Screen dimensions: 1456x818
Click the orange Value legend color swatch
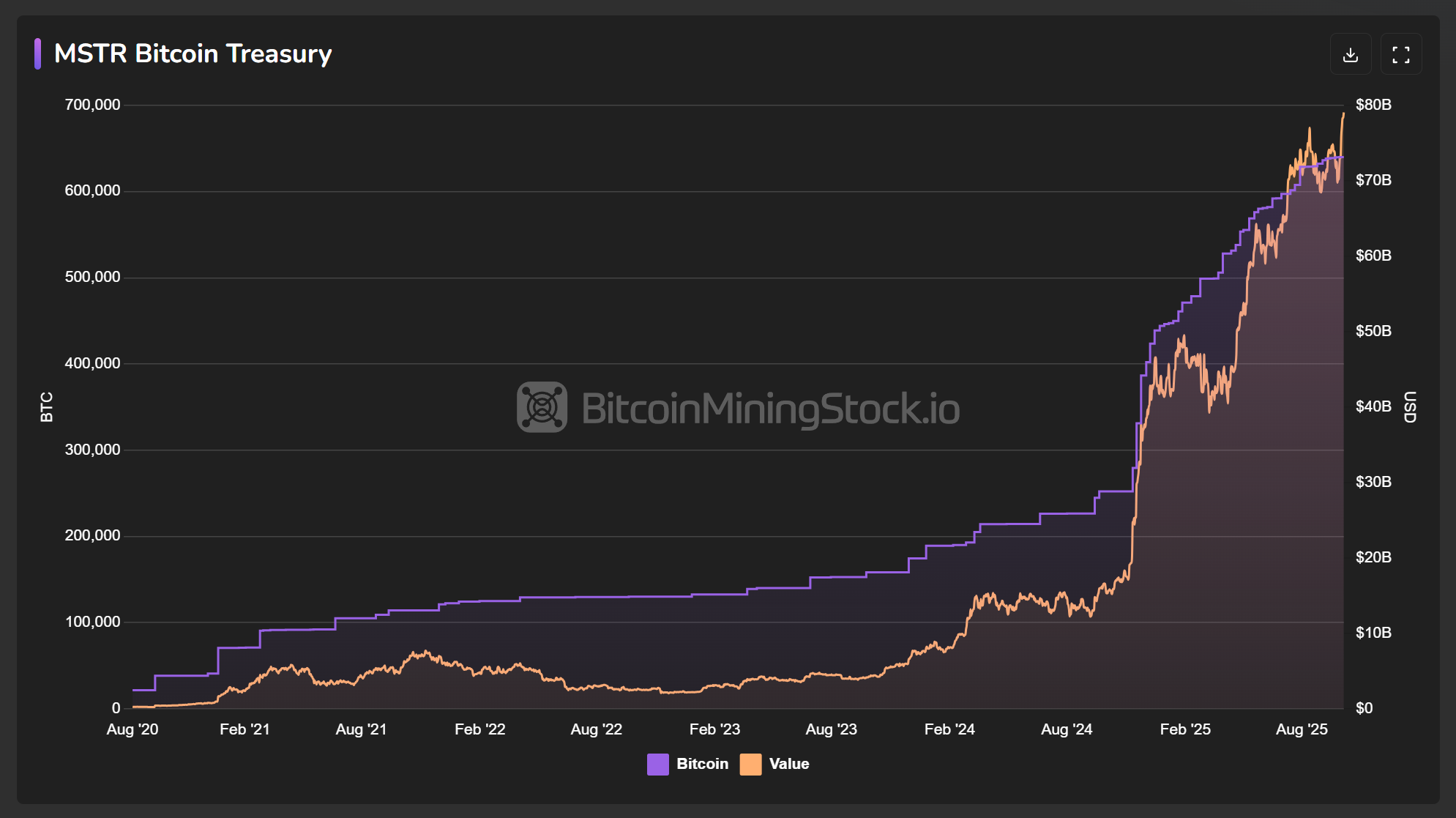click(x=750, y=763)
